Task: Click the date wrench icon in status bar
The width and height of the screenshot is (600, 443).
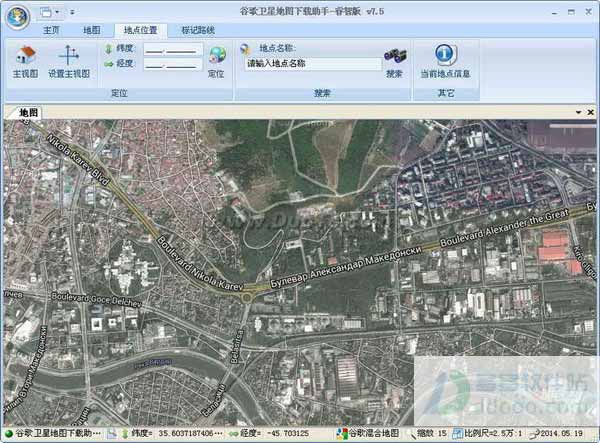Action: pyautogui.click(x=535, y=434)
